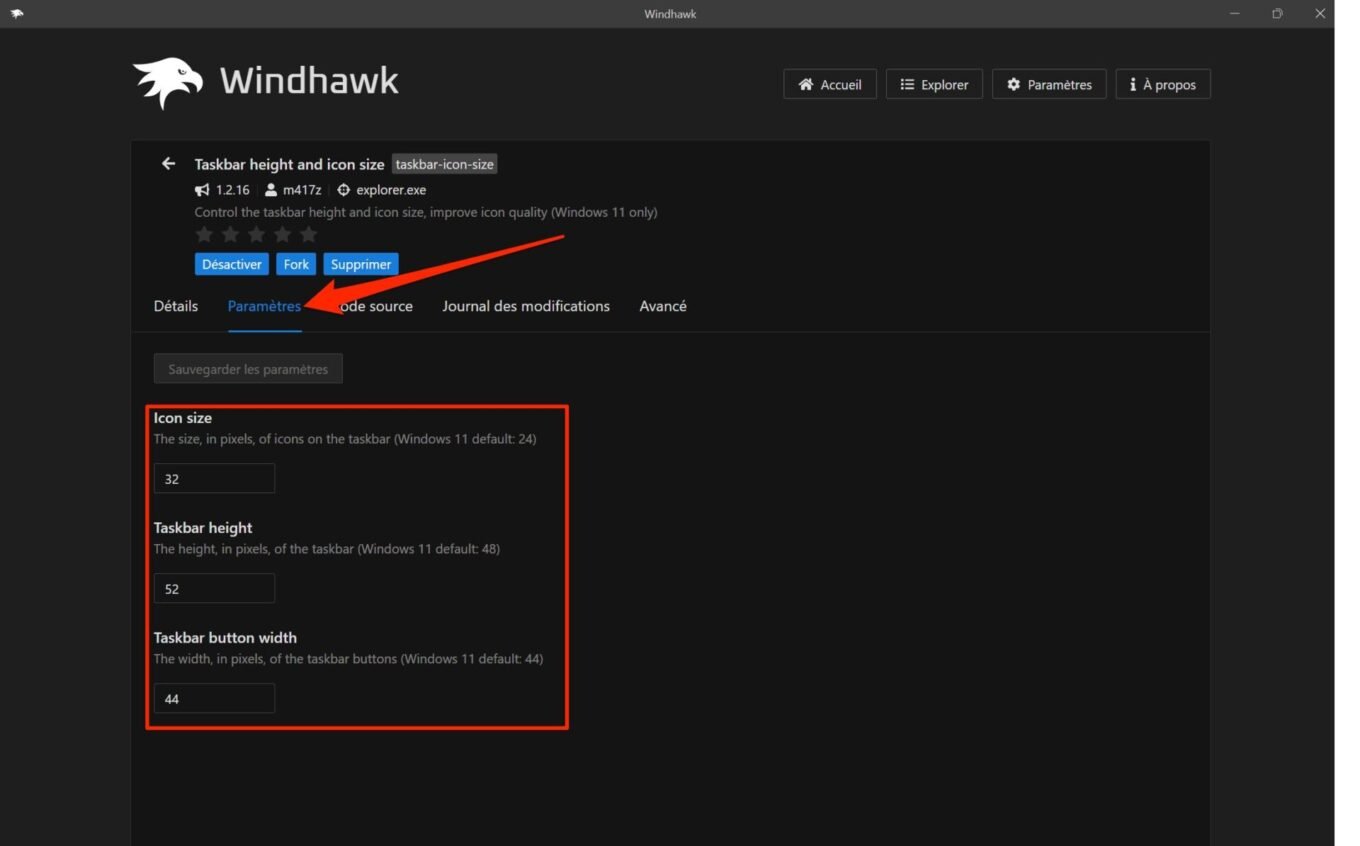Click the taskbar-icon-size mod ID tag
The width and height of the screenshot is (1360, 846).
(444, 164)
